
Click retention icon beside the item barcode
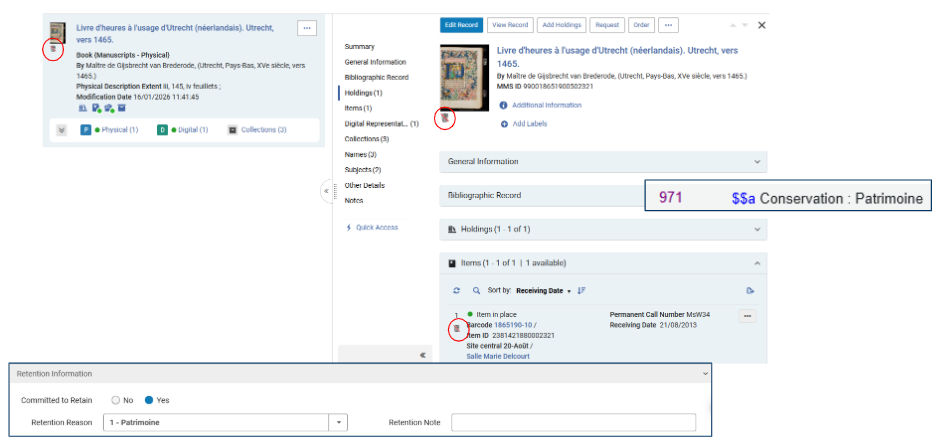point(457,328)
